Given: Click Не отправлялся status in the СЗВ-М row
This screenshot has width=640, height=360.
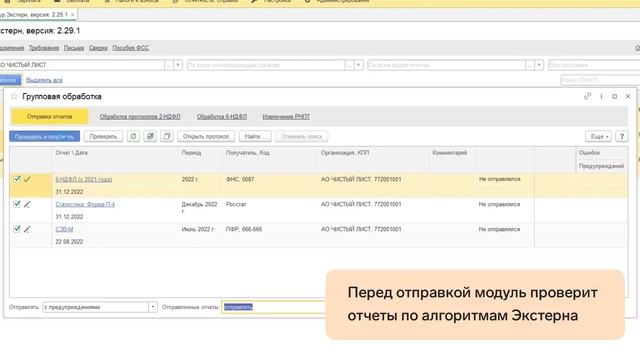Looking at the screenshot, I should [x=499, y=229].
